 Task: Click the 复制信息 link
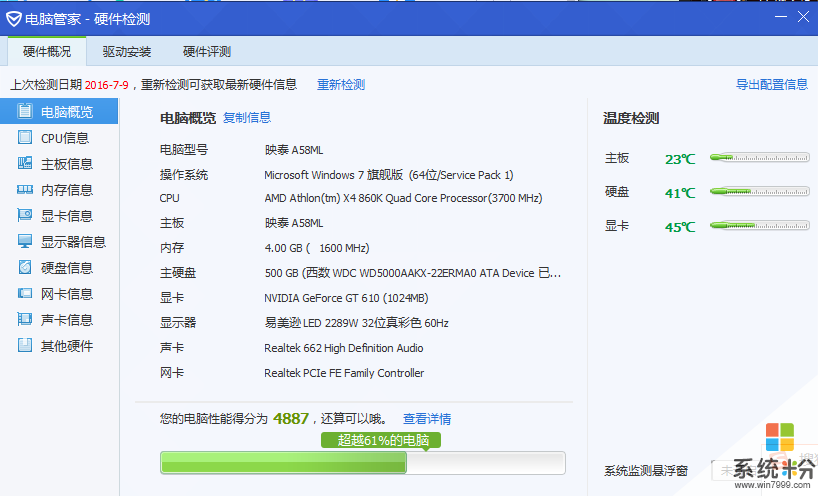[x=247, y=117]
